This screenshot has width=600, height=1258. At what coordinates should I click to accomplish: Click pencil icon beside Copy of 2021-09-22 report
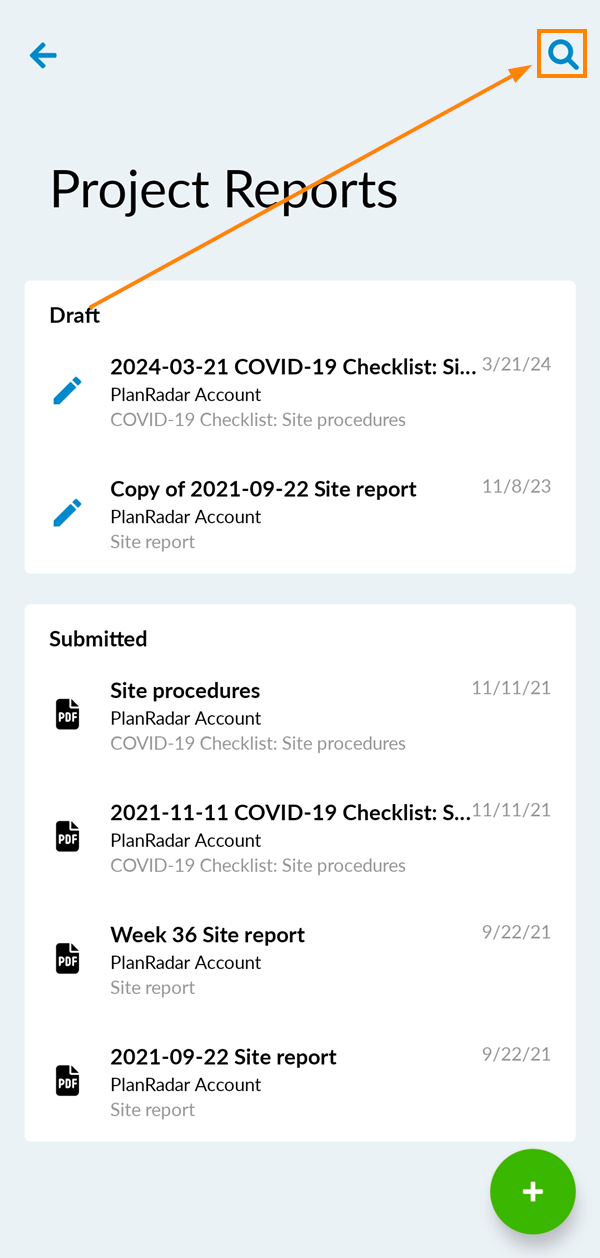coord(67,514)
